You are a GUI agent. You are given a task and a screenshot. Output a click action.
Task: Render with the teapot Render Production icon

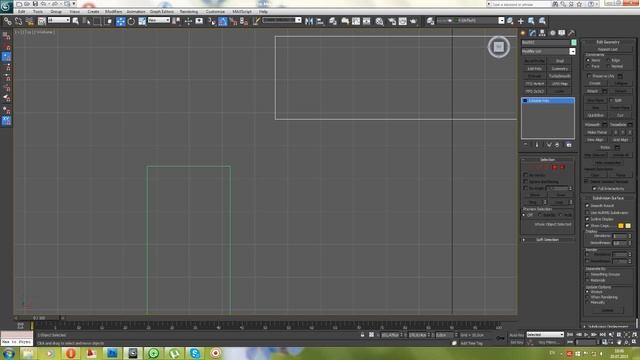[413, 21]
